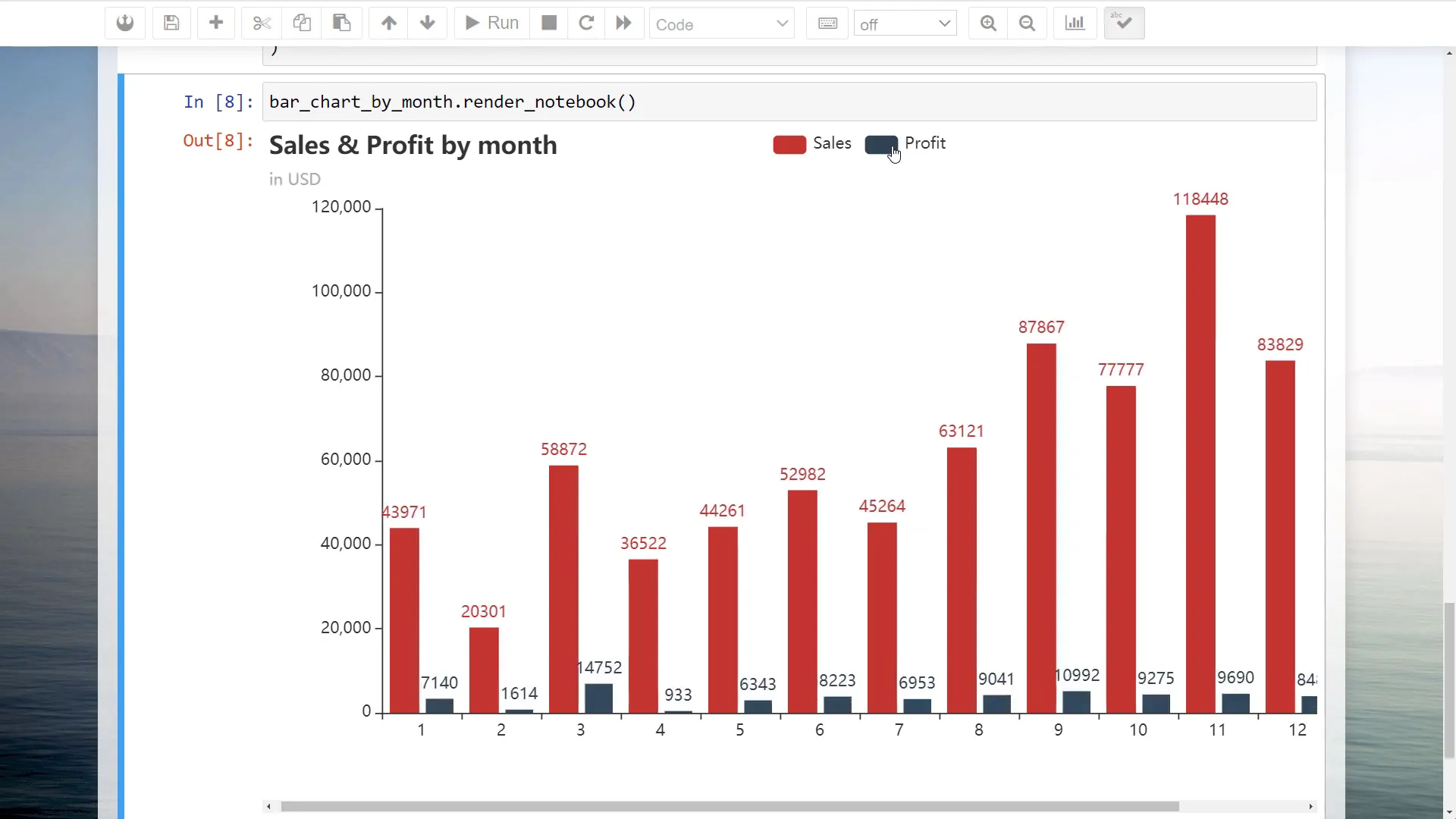Restart kernel and run all cells

point(623,23)
